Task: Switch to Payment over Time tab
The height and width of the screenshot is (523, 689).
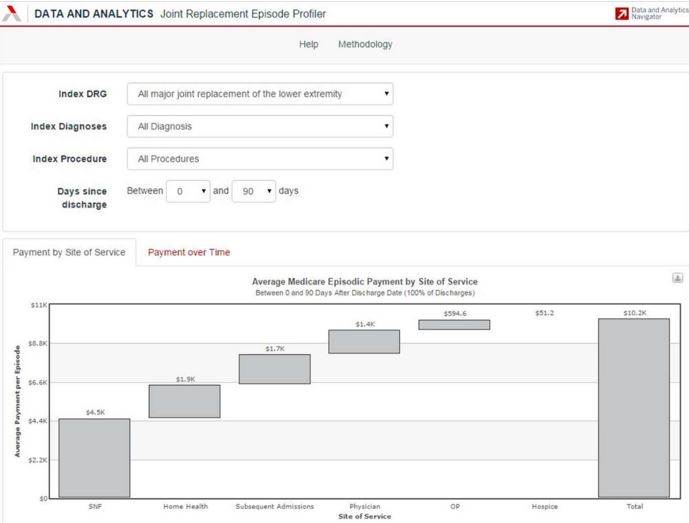Action: pyautogui.click(x=188, y=252)
